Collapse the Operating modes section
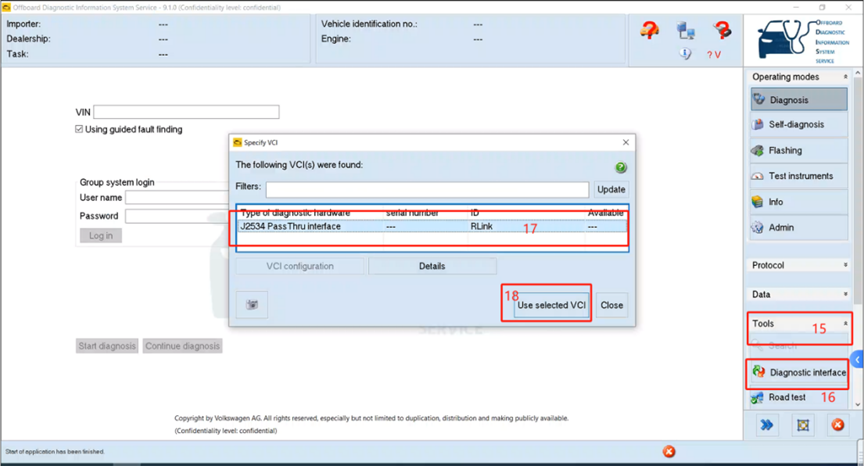 click(845, 77)
